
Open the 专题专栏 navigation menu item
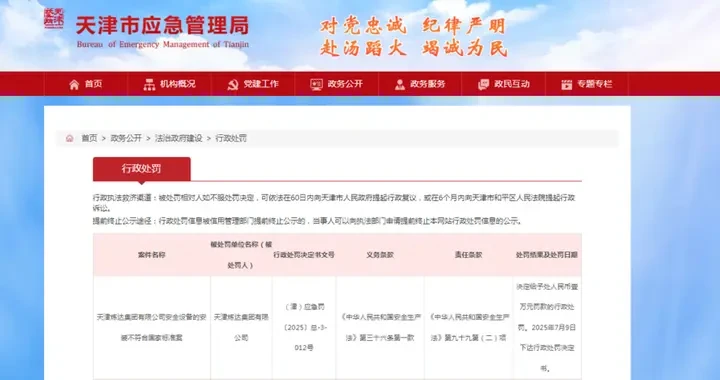pyautogui.click(x=587, y=84)
